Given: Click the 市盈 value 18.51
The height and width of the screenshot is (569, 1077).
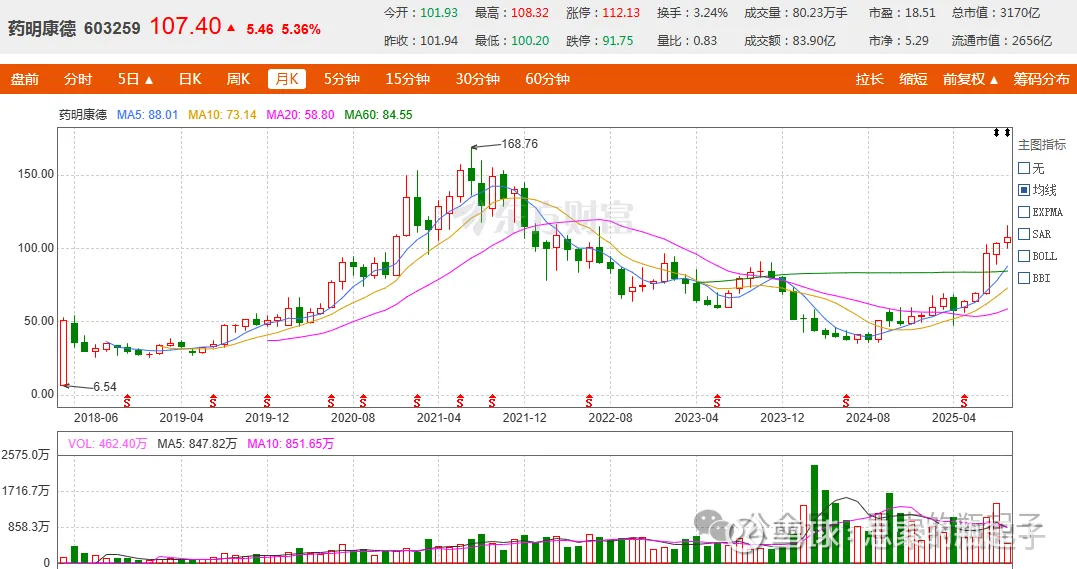Looking at the screenshot, I should (x=920, y=12).
